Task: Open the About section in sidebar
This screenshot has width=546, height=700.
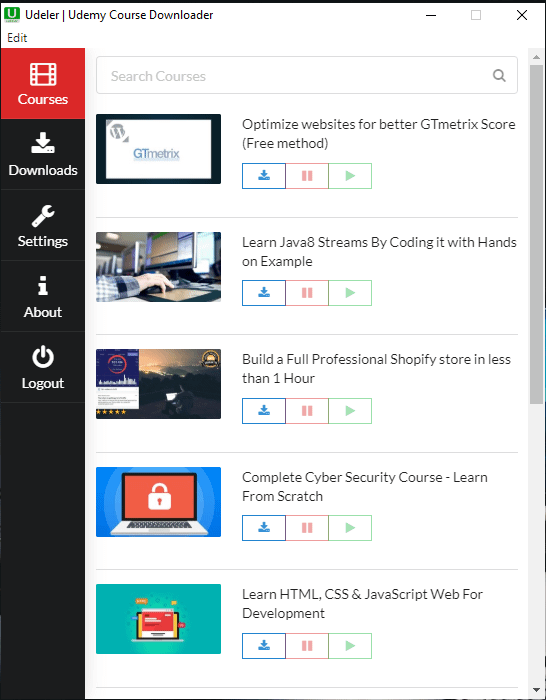Action: tap(43, 296)
